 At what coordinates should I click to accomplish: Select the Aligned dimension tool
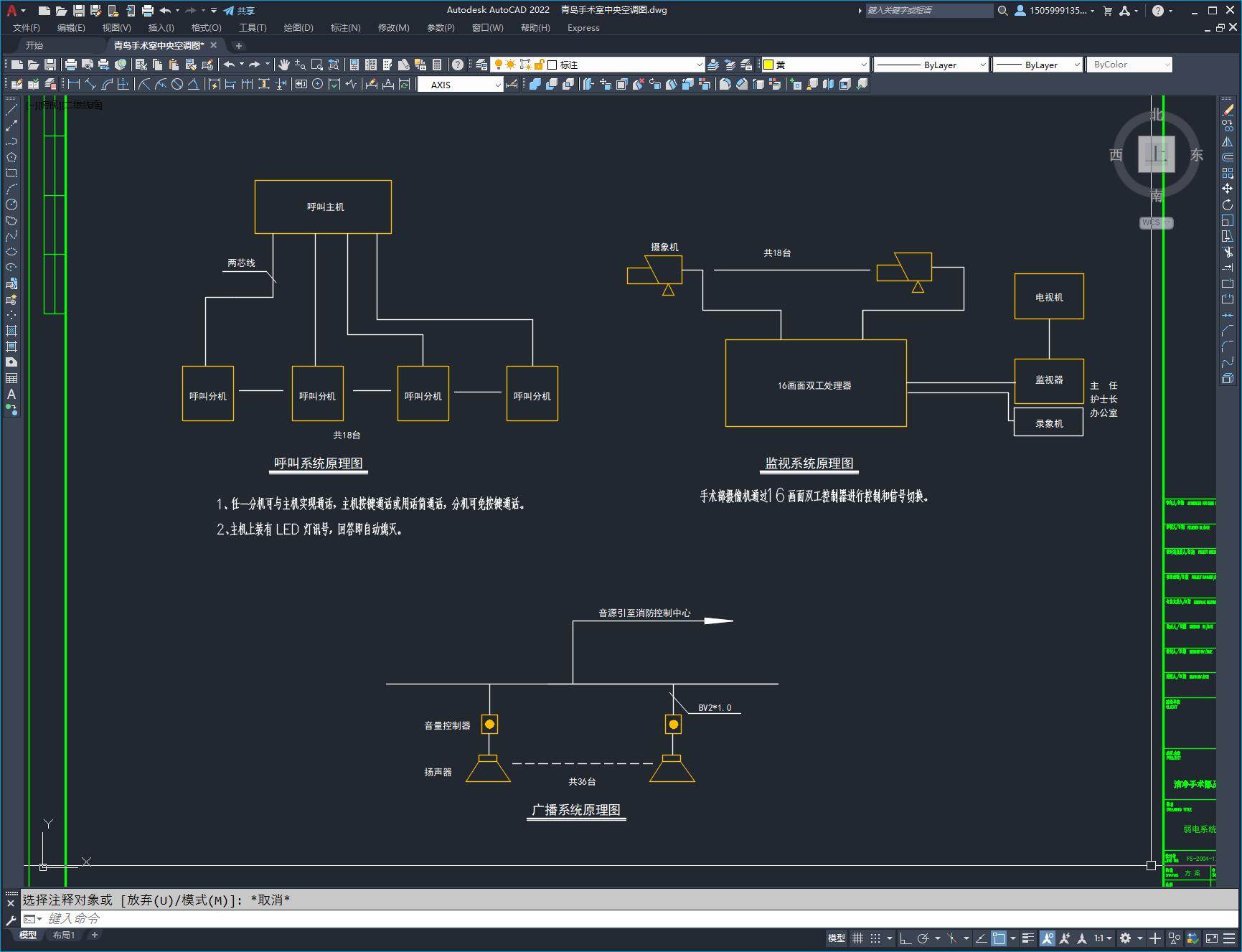point(90,84)
